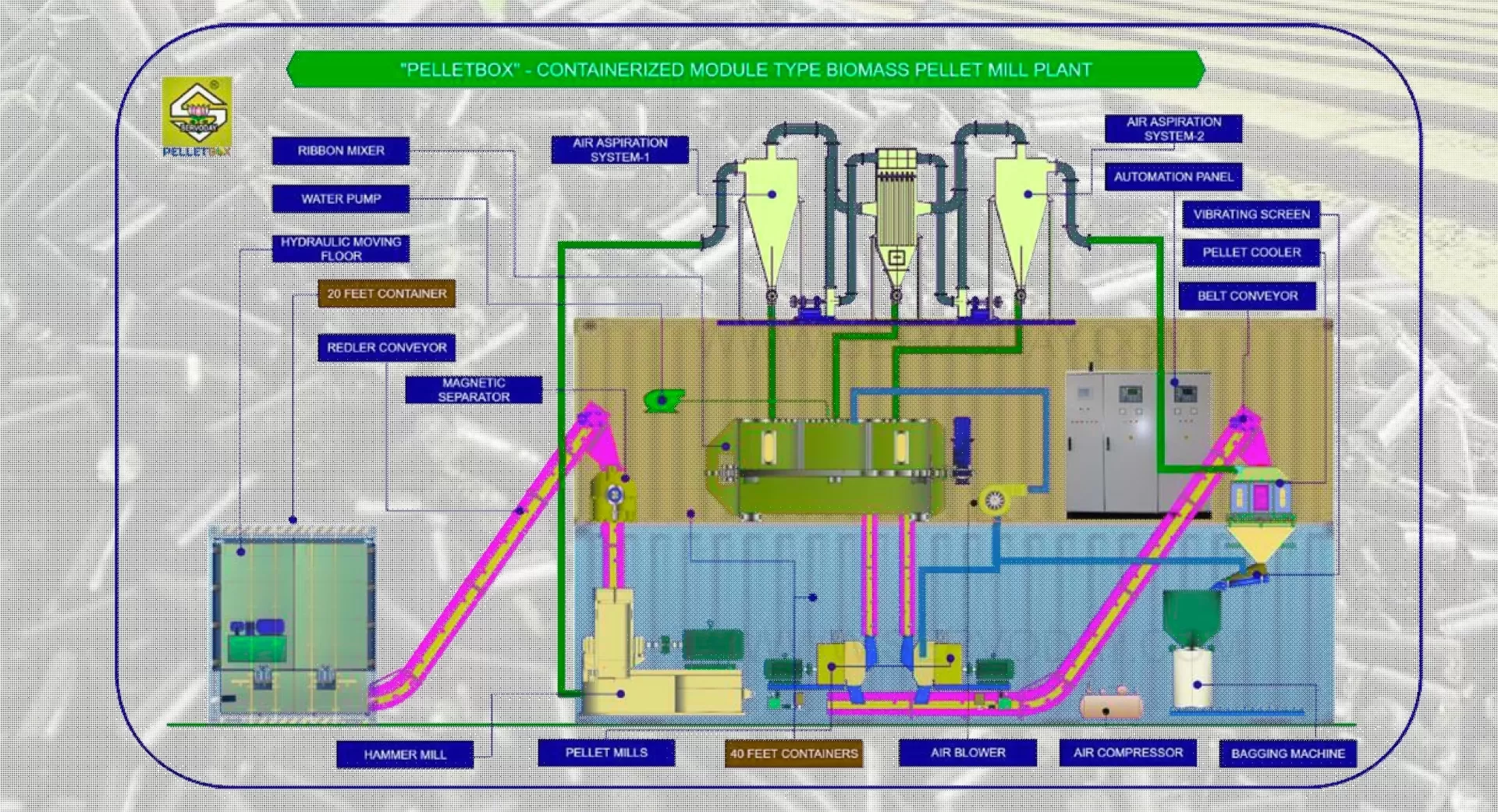Select the Automation Panel label

click(1173, 177)
